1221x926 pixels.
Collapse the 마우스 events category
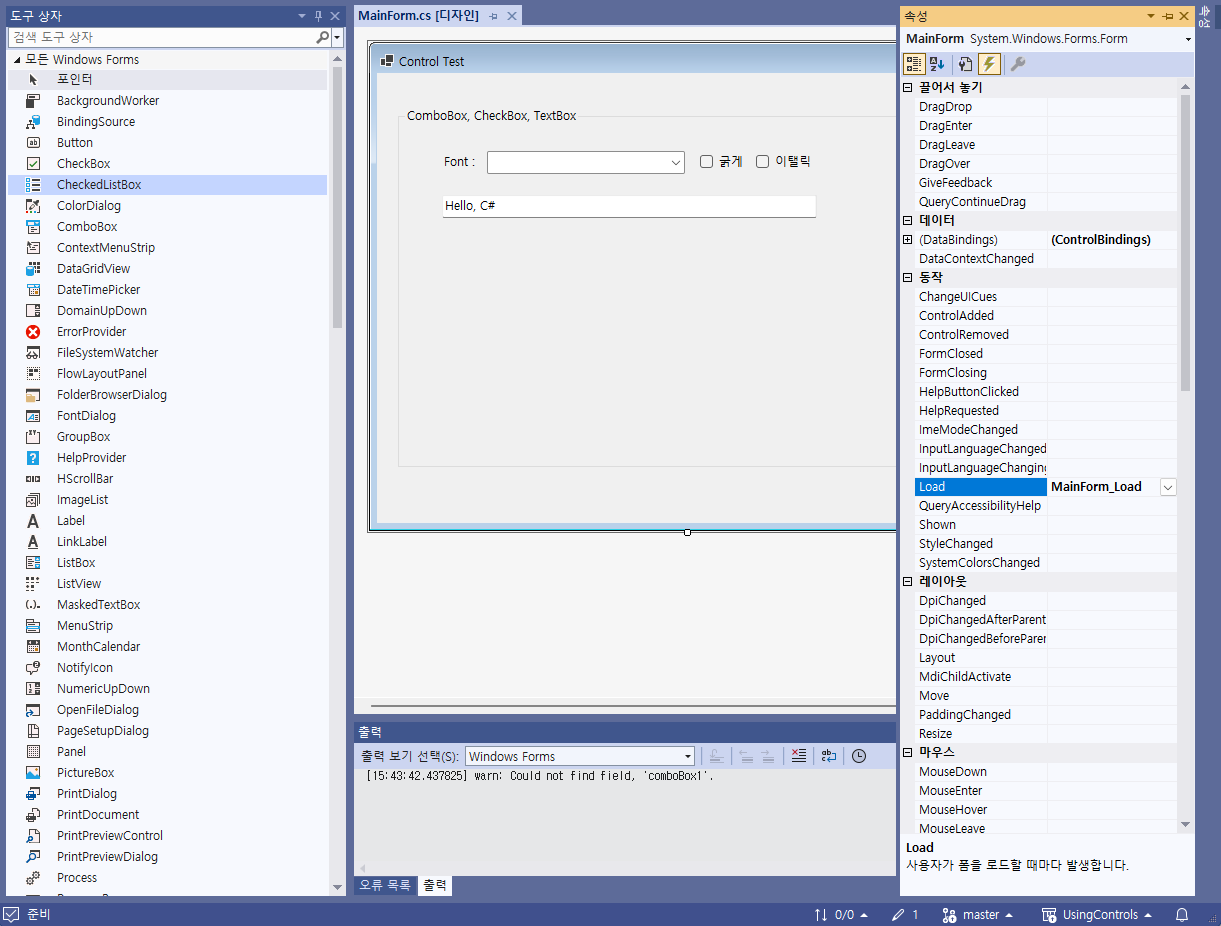tap(907, 752)
